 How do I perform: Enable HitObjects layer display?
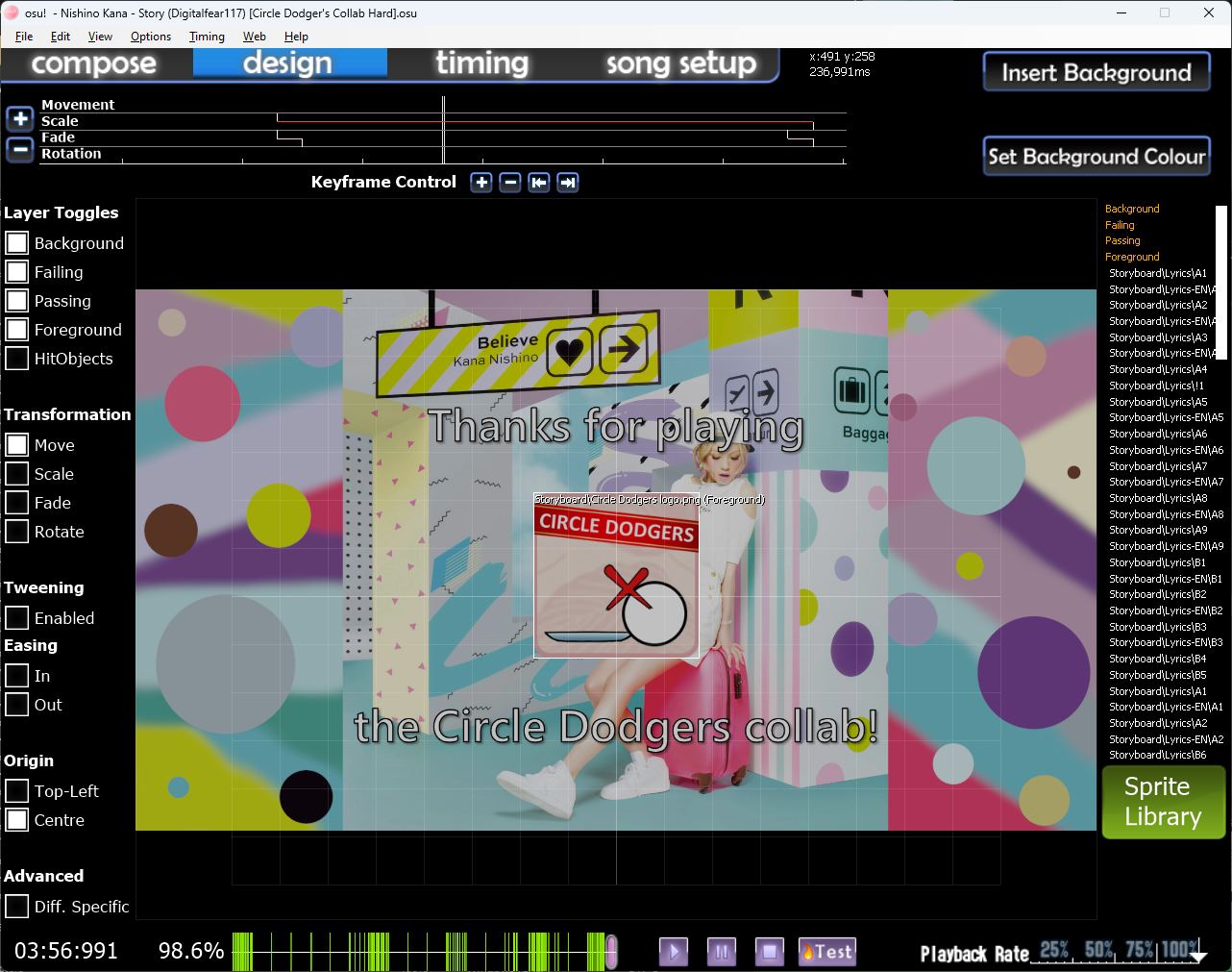coord(17,359)
